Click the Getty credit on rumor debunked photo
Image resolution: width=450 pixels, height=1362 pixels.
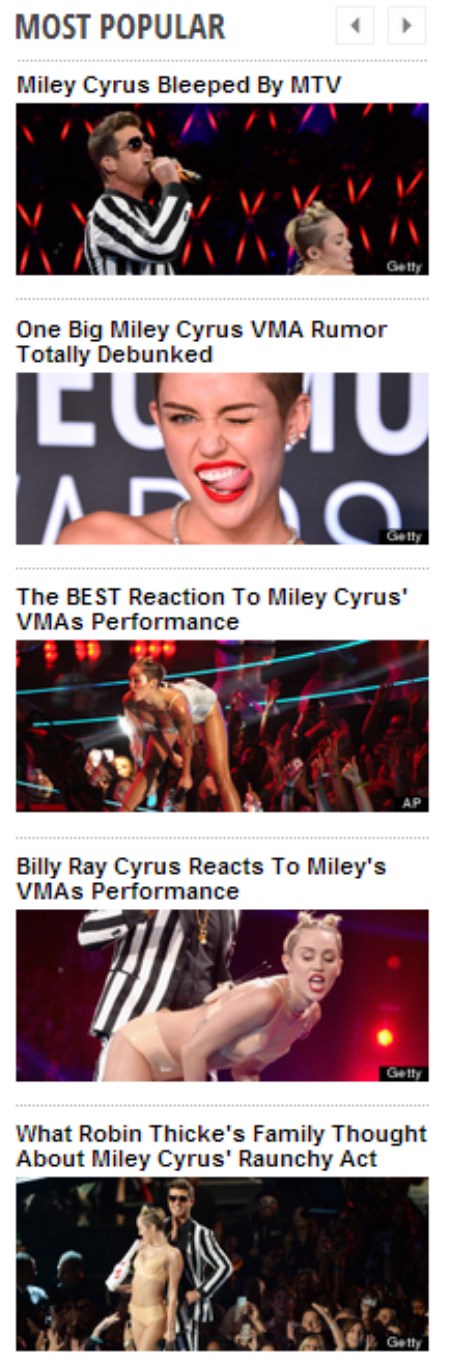click(x=404, y=536)
